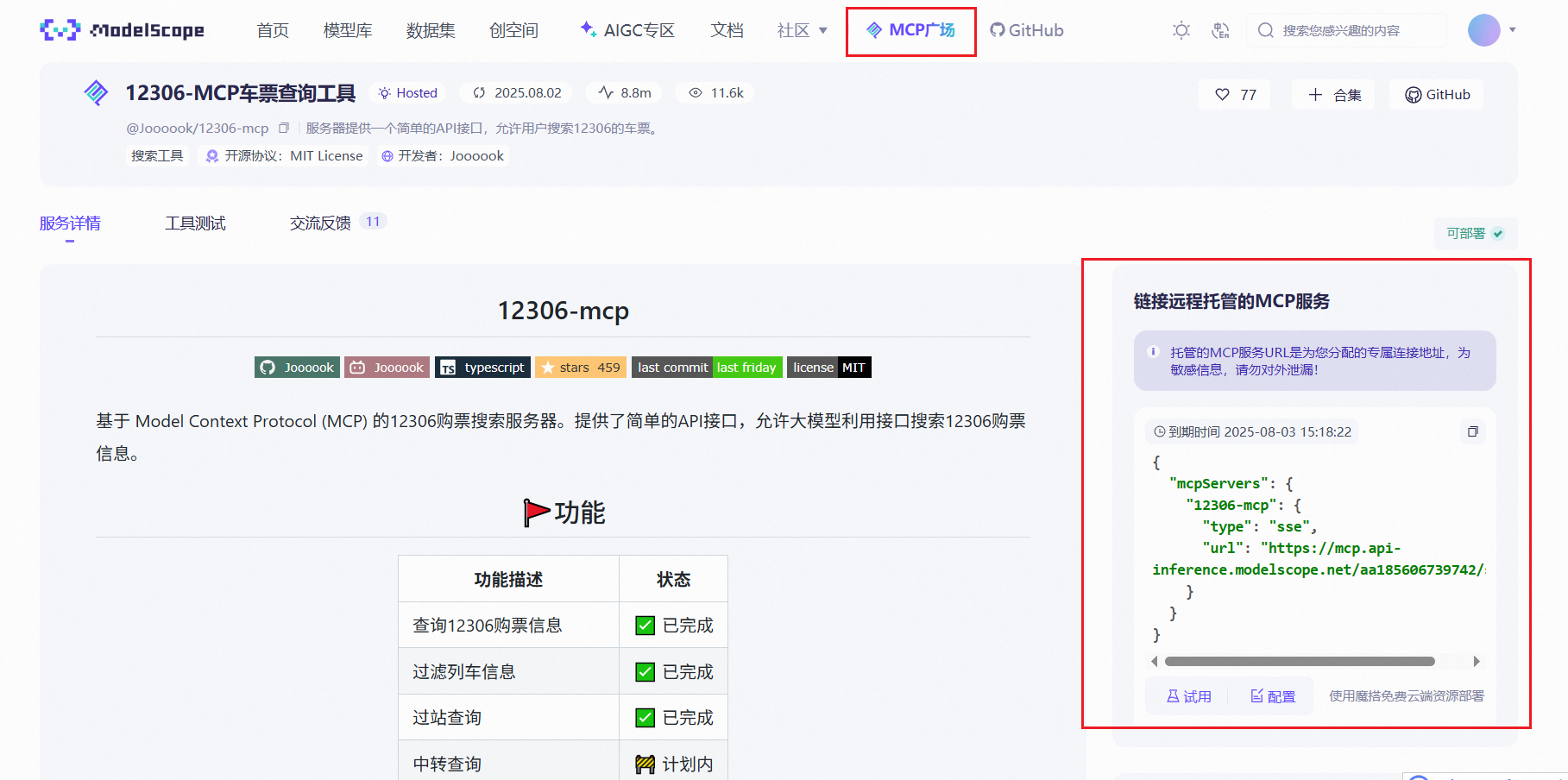Viewport: 1568px width, 780px height.
Task: Select the 服务详情 tab
Action: coord(70,223)
